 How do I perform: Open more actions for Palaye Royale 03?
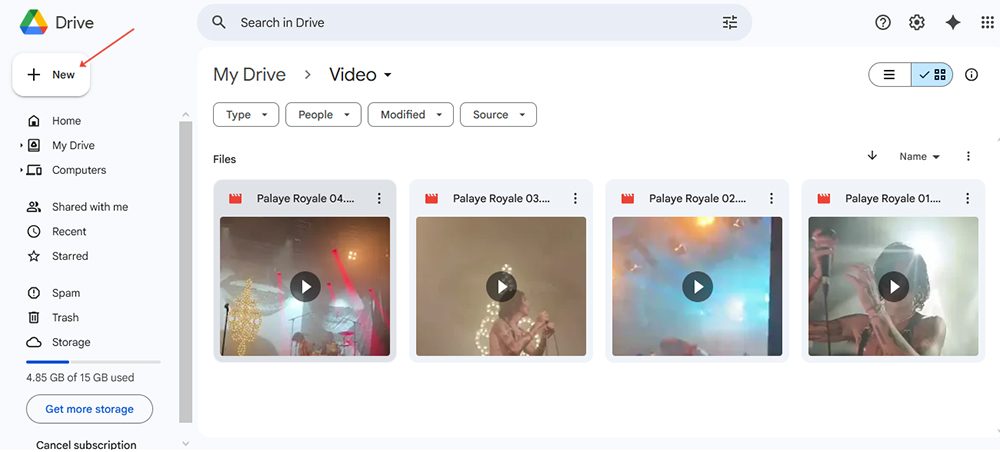click(575, 198)
